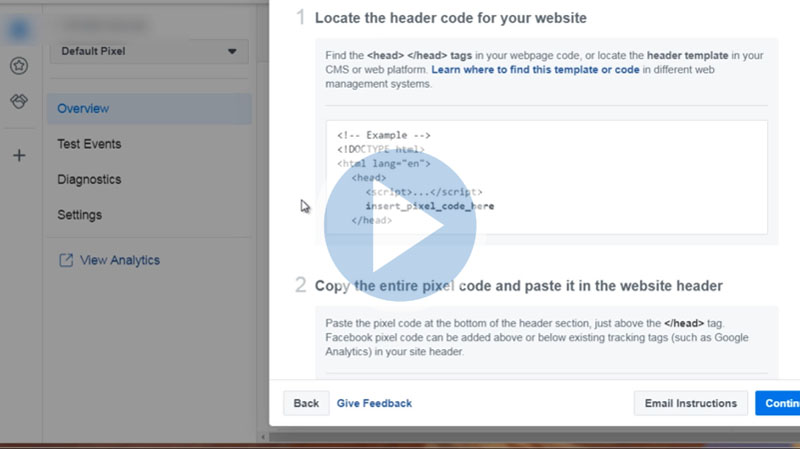The height and width of the screenshot is (449, 800).
Task: Click 'Locate the header code' step heading
Action: click(x=450, y=18)
